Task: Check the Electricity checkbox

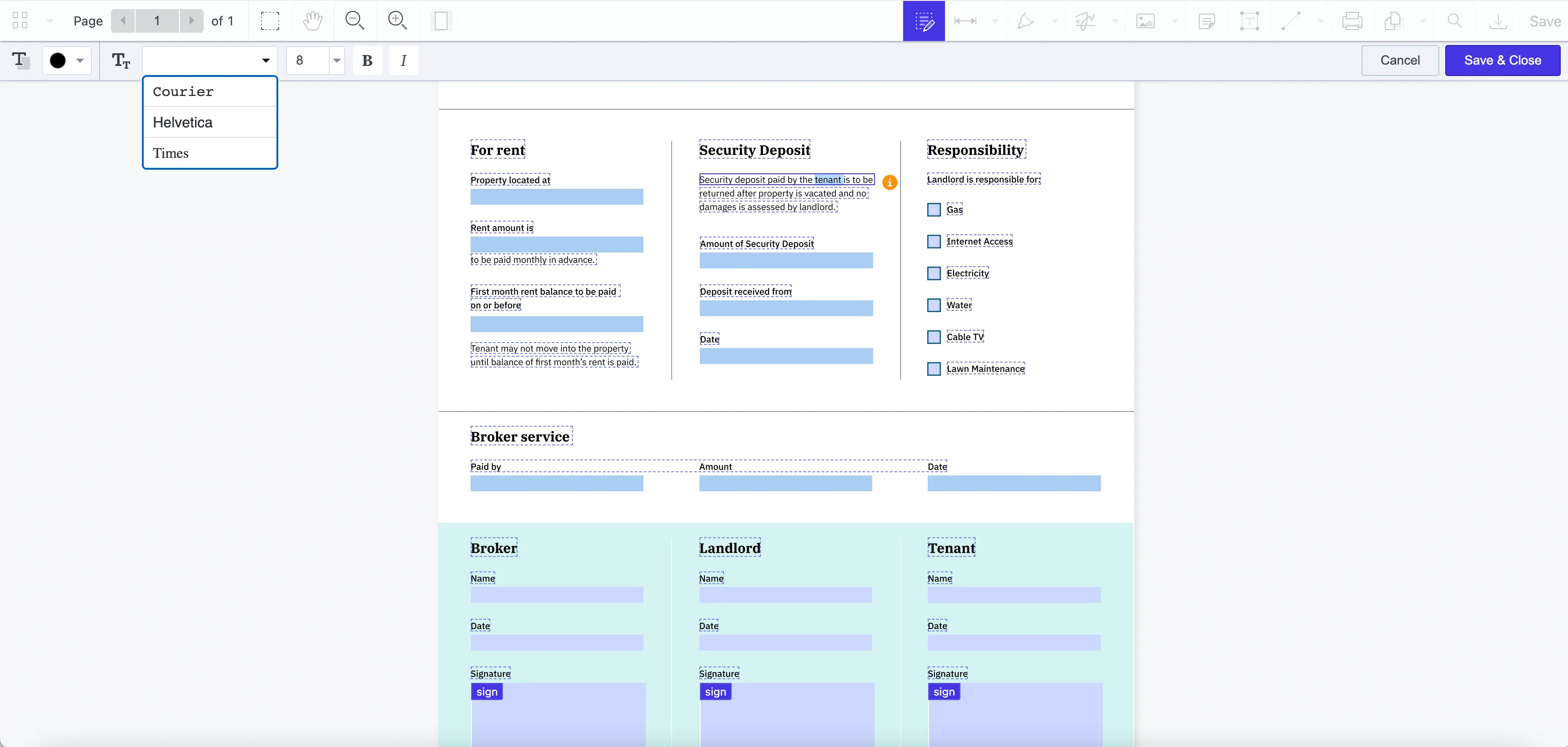Action: tap(934, 273)
